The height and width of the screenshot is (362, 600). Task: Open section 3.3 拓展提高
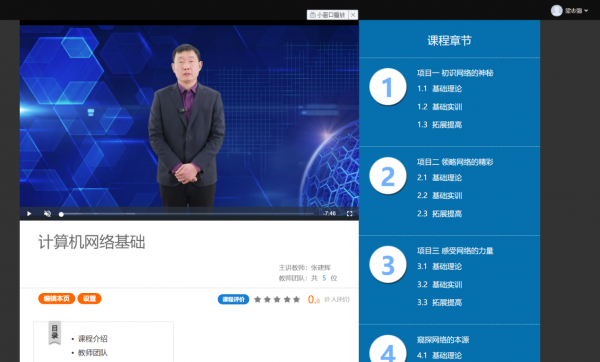click(x=439, y=302)
